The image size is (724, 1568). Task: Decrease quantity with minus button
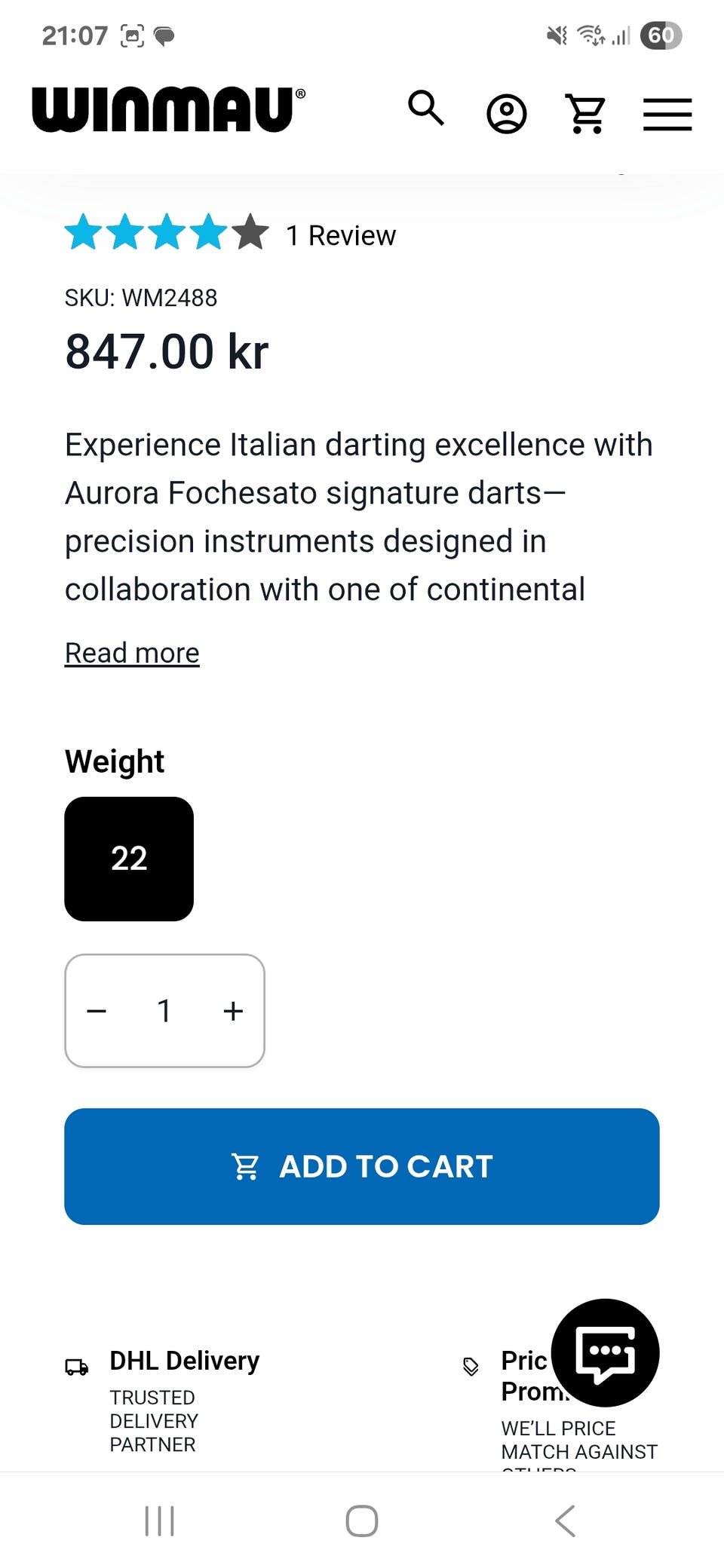pos(97,1011)
